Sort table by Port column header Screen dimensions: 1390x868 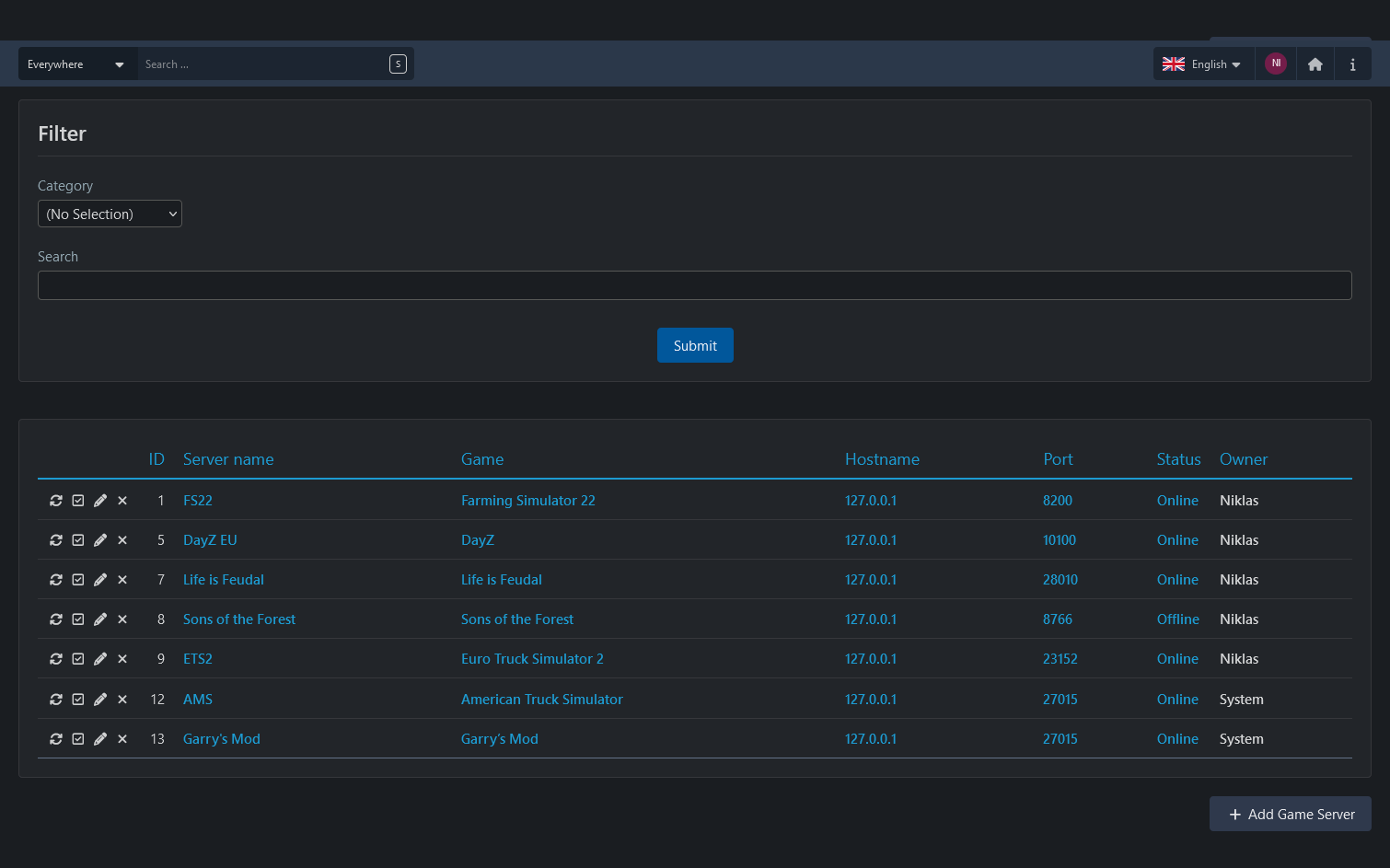click(x=1058, y=459)
